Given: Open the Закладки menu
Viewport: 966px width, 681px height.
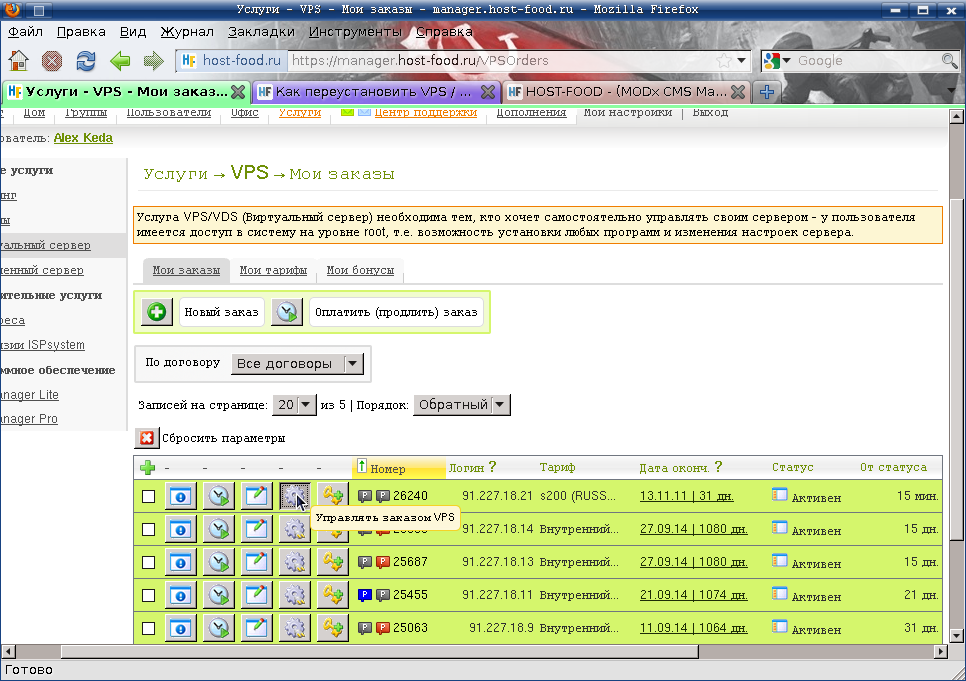Looking at the screenshot, I should (x=261, y=31).
